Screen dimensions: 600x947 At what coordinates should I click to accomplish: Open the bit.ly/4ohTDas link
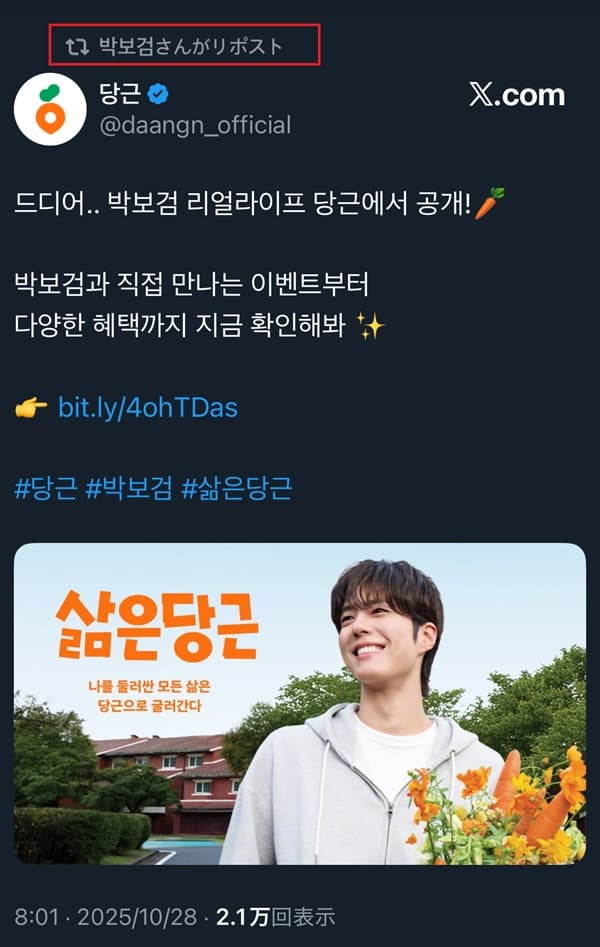coord(148,408)
